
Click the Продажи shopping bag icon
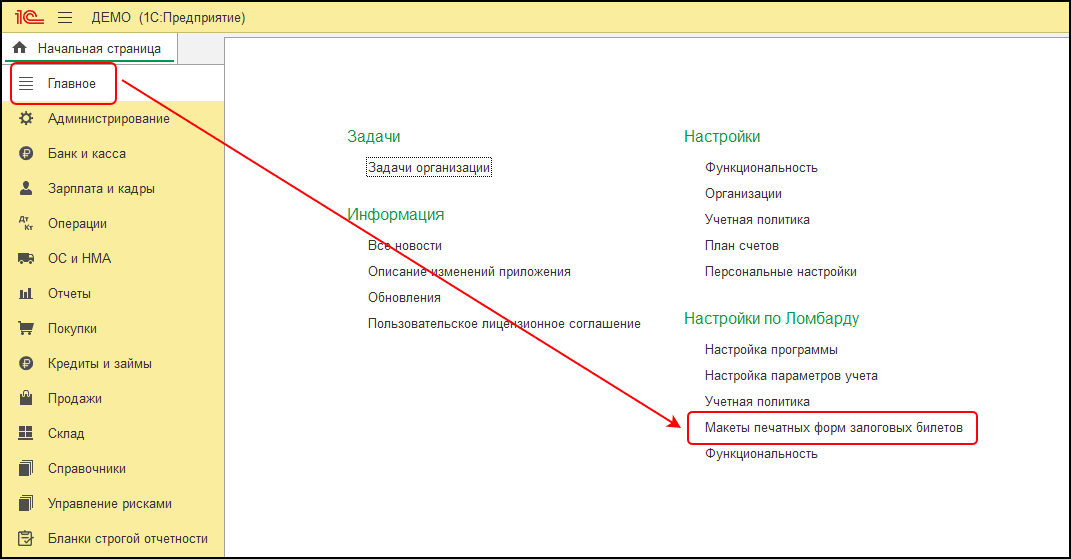click(x=26, y=398)
